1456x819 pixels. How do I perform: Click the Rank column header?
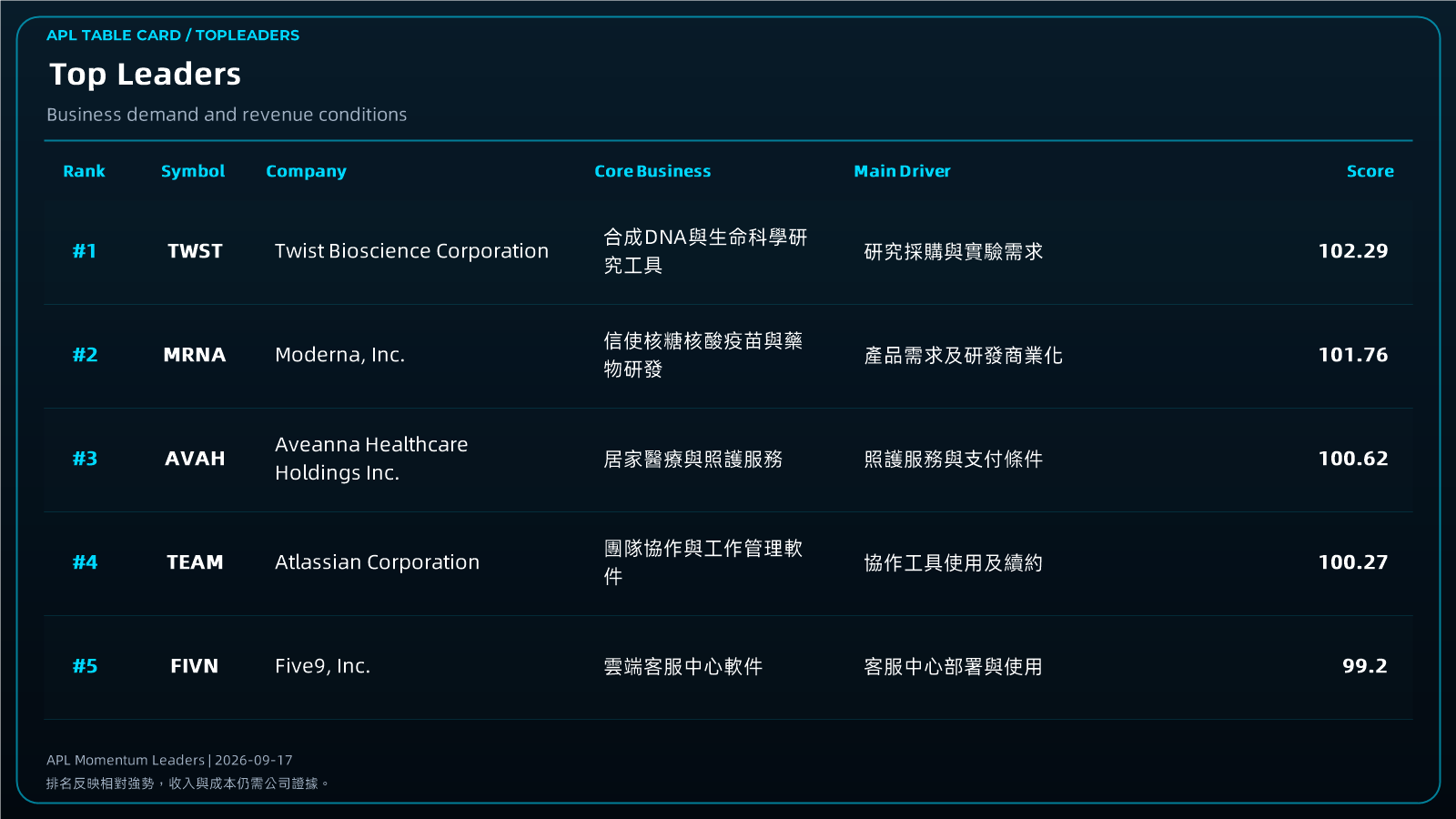click(84, 171)
